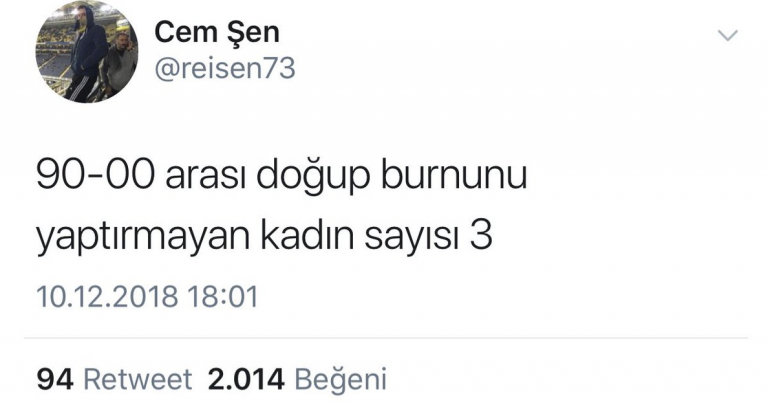The width and height of the screenshot is (768, 405).
Task: Click the word kadın in the tweet
Action: (x=307, y=235)
